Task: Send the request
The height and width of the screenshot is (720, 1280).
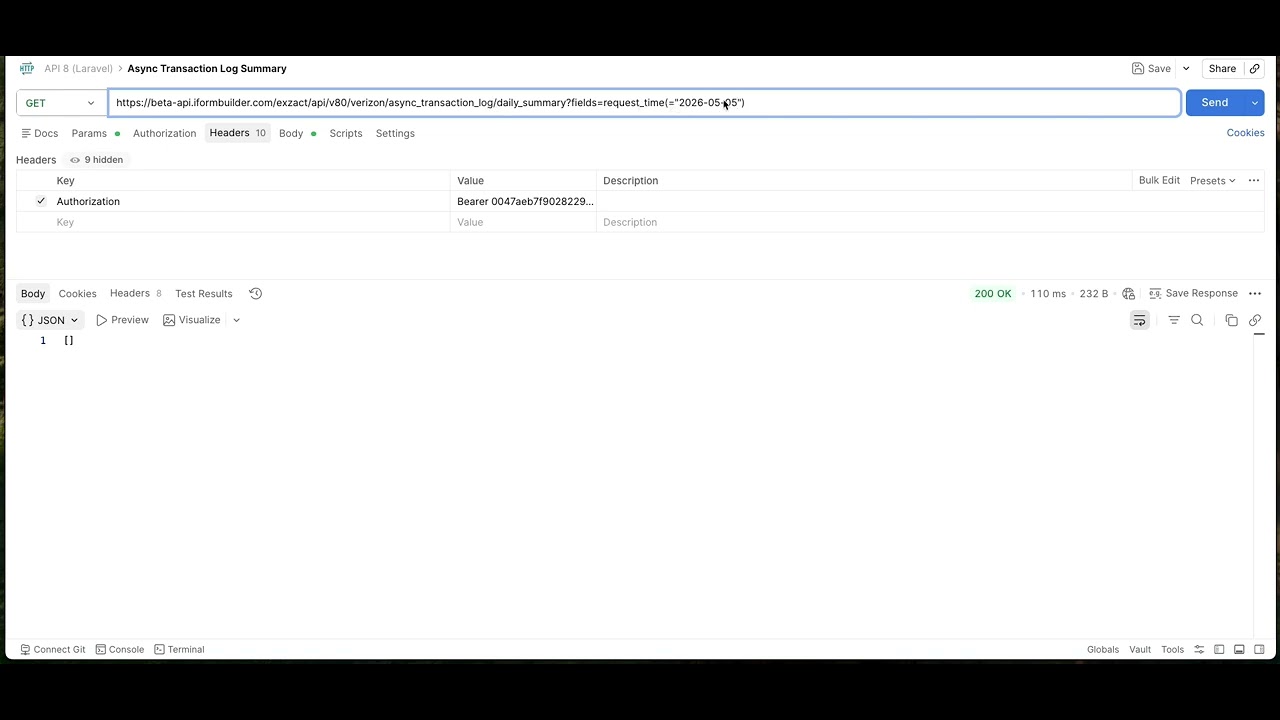Action: [x=1214, y=103]
